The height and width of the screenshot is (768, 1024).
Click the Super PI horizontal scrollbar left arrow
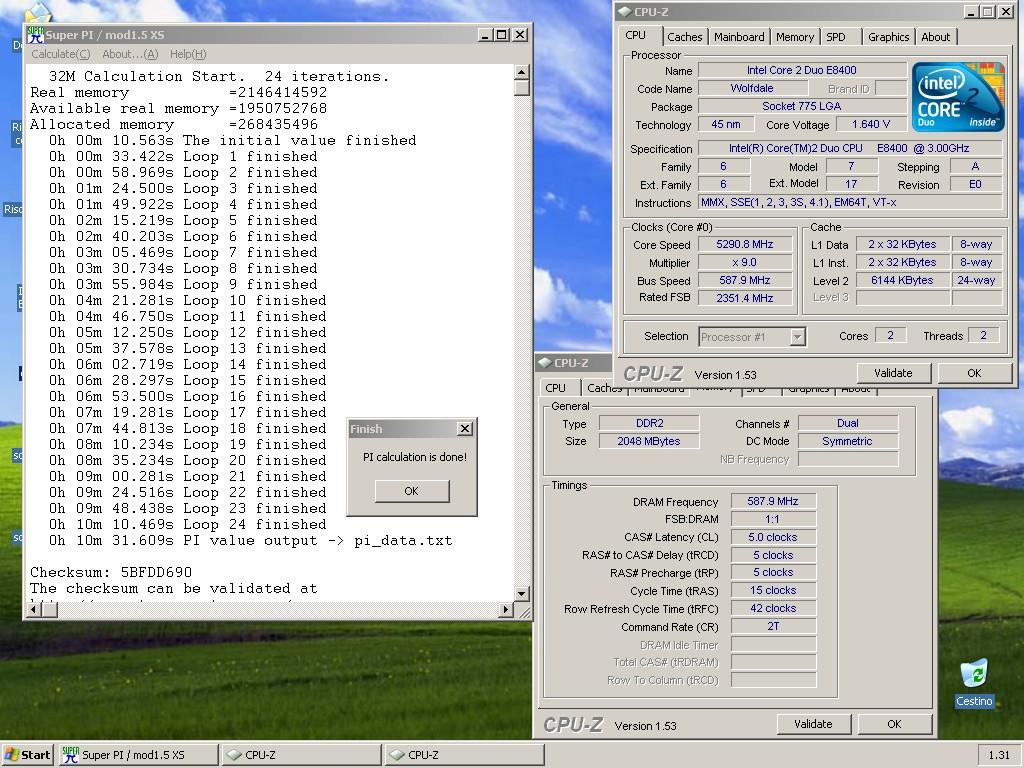click(34, 609)
